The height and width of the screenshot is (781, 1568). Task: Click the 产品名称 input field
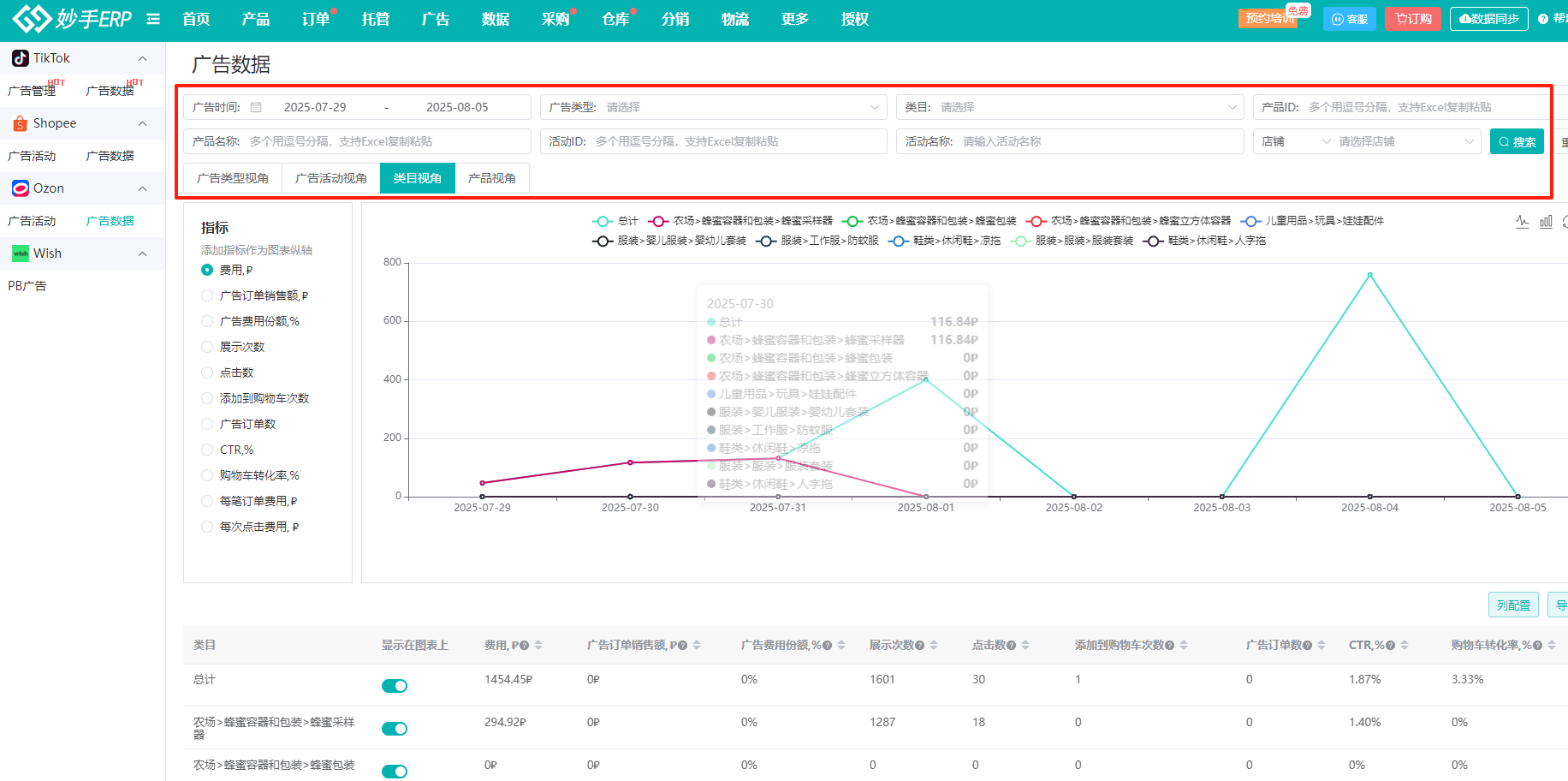click(385, 141)
